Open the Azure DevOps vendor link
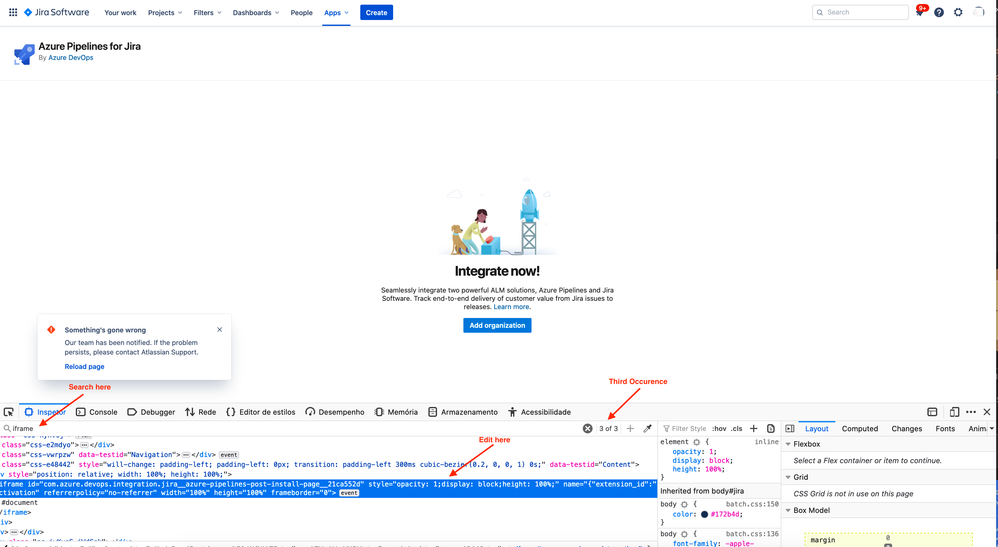 [x=71, y=58]
